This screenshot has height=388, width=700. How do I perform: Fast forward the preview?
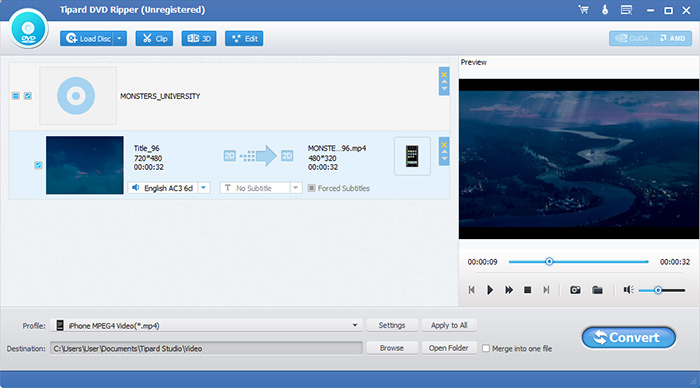point(508,290)
